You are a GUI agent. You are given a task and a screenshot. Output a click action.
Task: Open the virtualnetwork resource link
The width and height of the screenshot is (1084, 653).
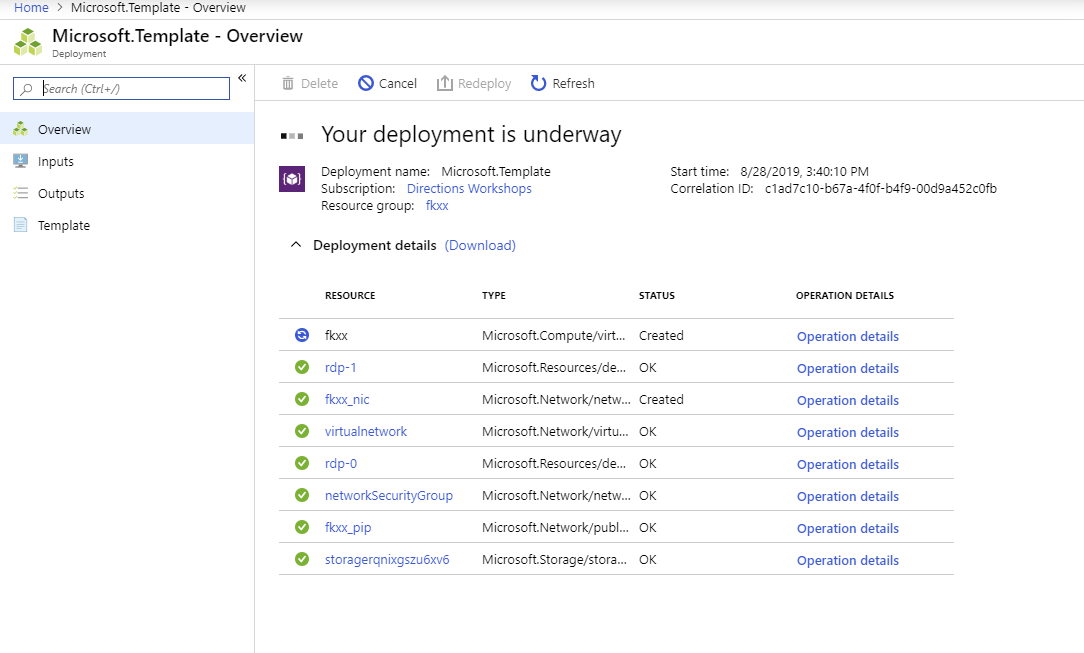click(366, 431)
